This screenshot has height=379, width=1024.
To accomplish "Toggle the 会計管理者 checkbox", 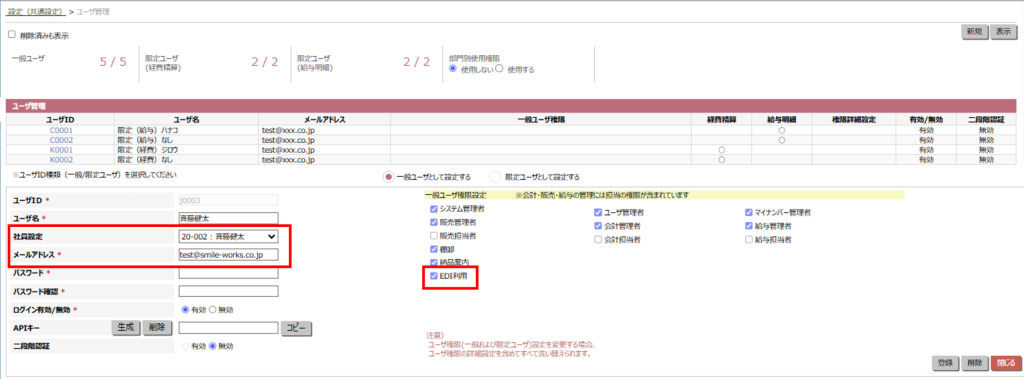I will [x=598, y=225].
